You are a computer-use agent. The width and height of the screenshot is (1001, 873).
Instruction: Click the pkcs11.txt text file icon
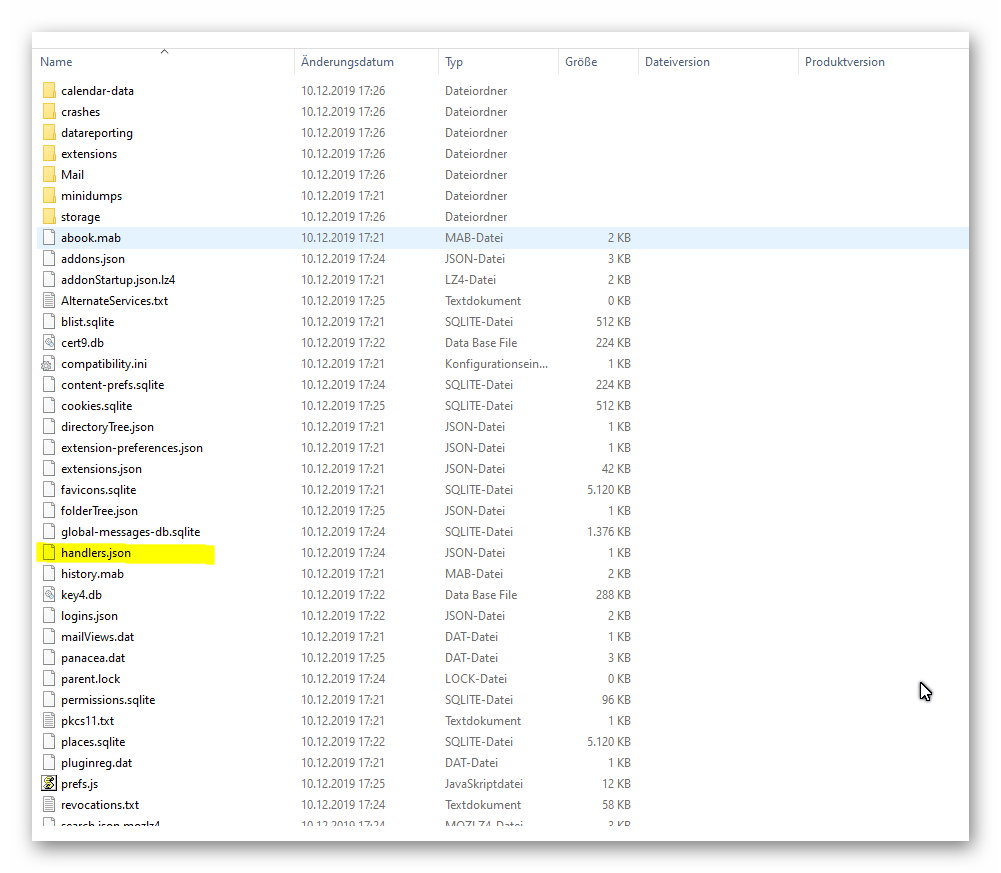(x=49, y=720)
